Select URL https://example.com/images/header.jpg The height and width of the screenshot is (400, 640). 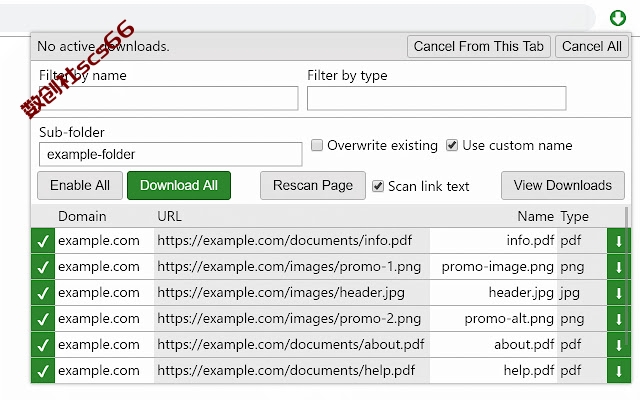point(281,293)
